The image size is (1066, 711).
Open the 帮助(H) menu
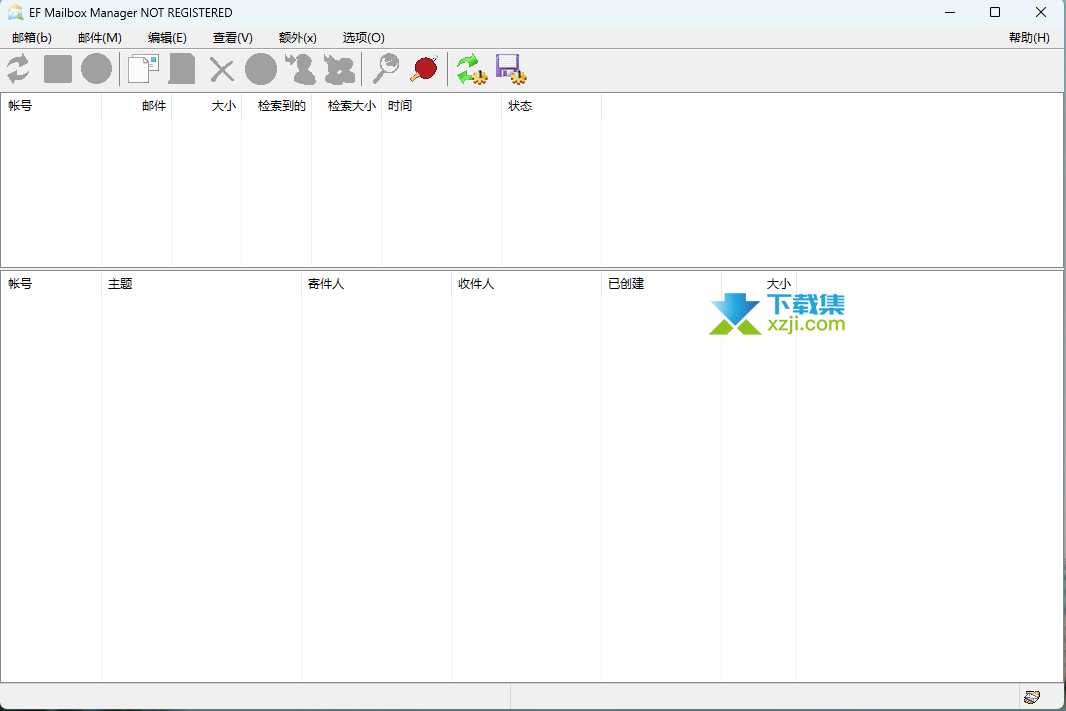[1029, 38]
